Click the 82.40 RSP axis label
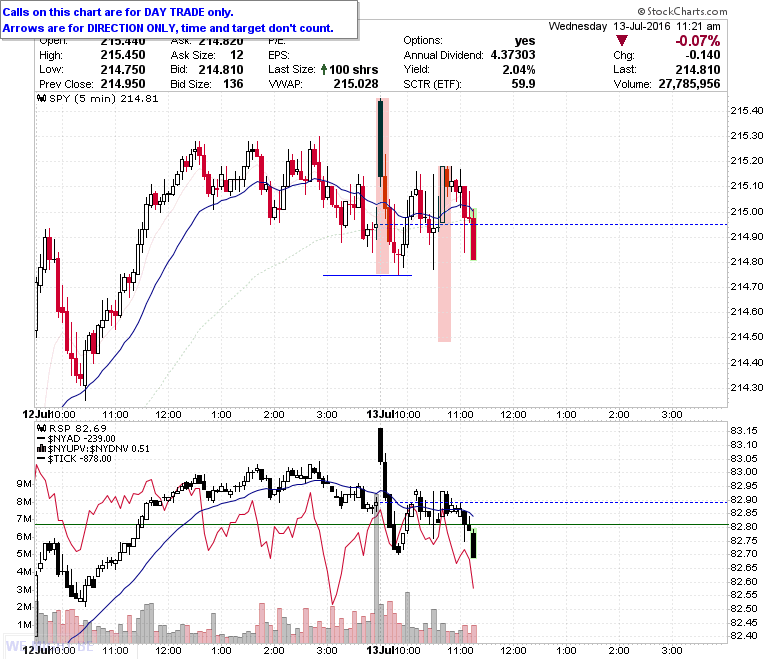This screenshot has width=780, height=659. (744, 636)
